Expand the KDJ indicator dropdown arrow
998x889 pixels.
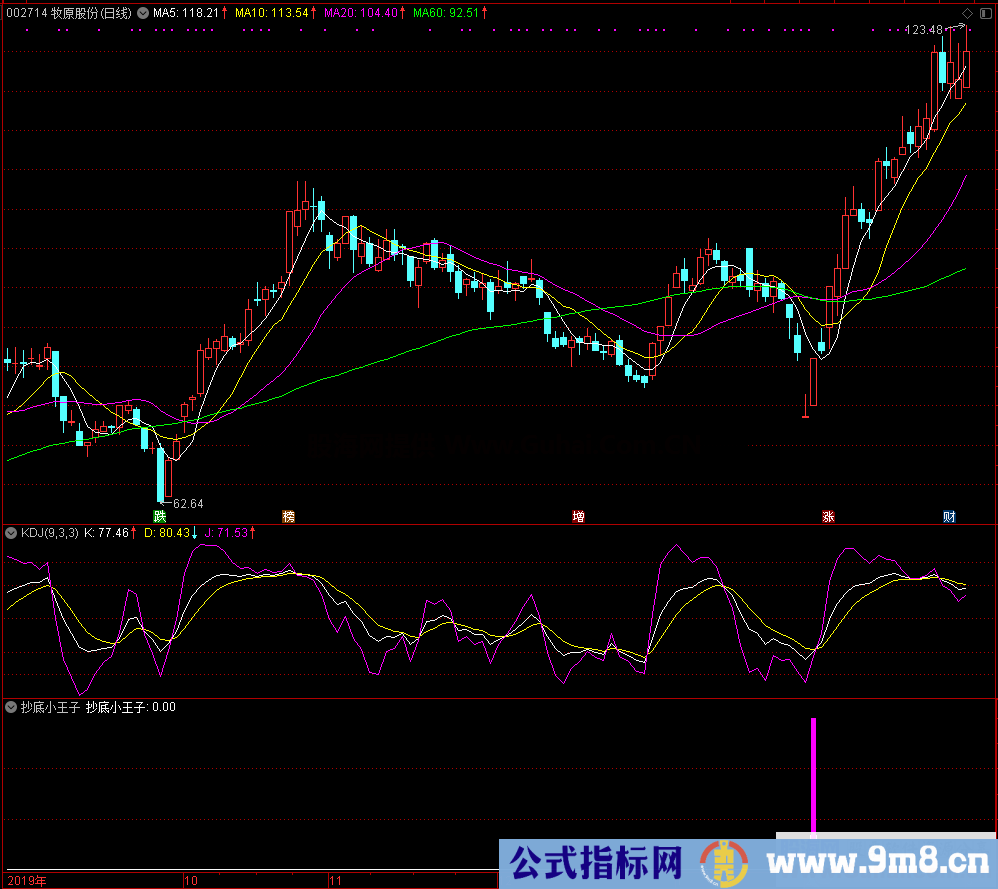point(11,533)
